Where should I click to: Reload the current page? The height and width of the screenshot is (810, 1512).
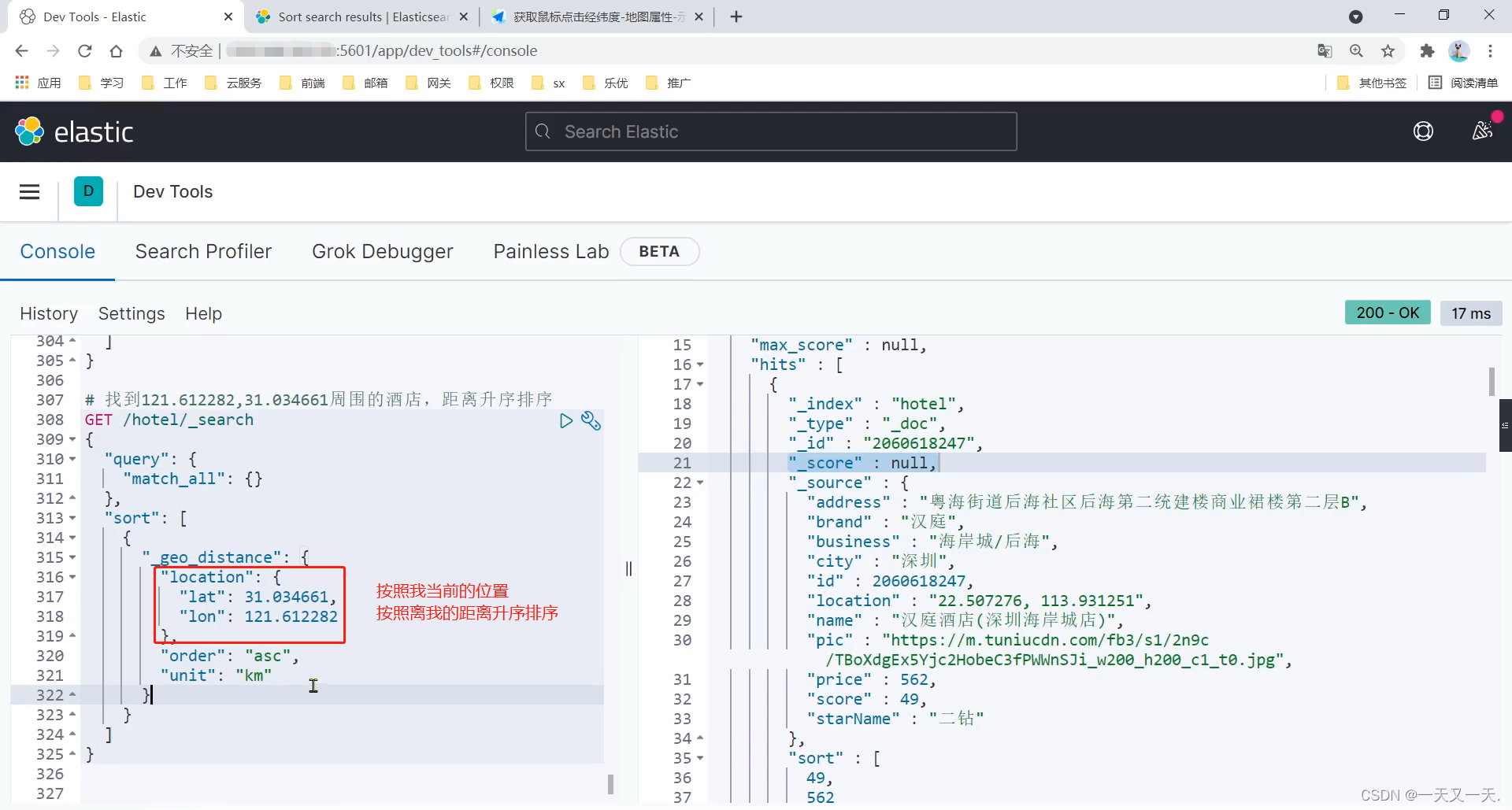pyautogui.click(x=85, y=51)
